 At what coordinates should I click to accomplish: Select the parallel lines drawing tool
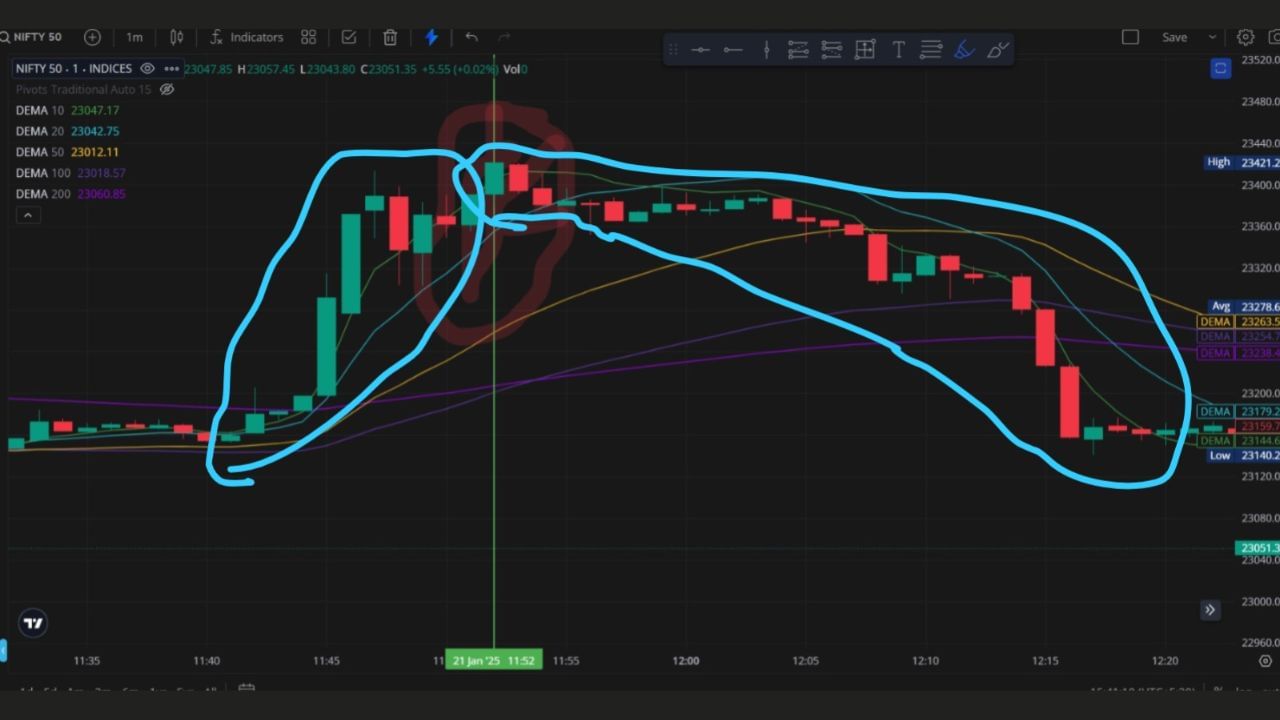[931, 49]
